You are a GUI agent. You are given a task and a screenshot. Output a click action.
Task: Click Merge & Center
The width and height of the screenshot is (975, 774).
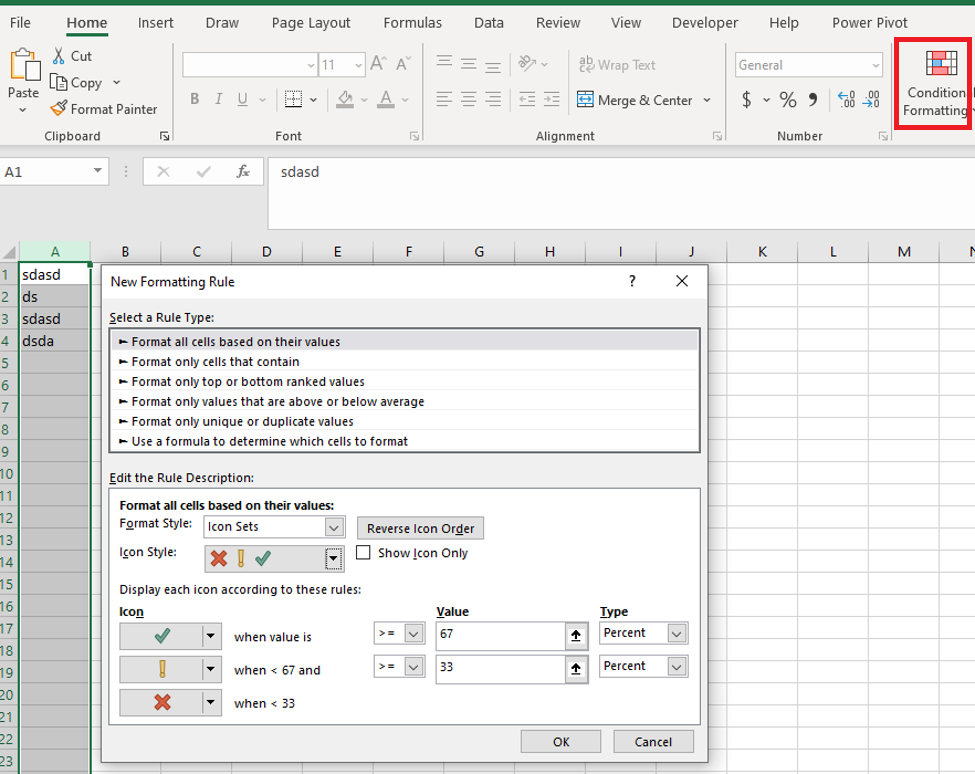(x=635, y=100)
